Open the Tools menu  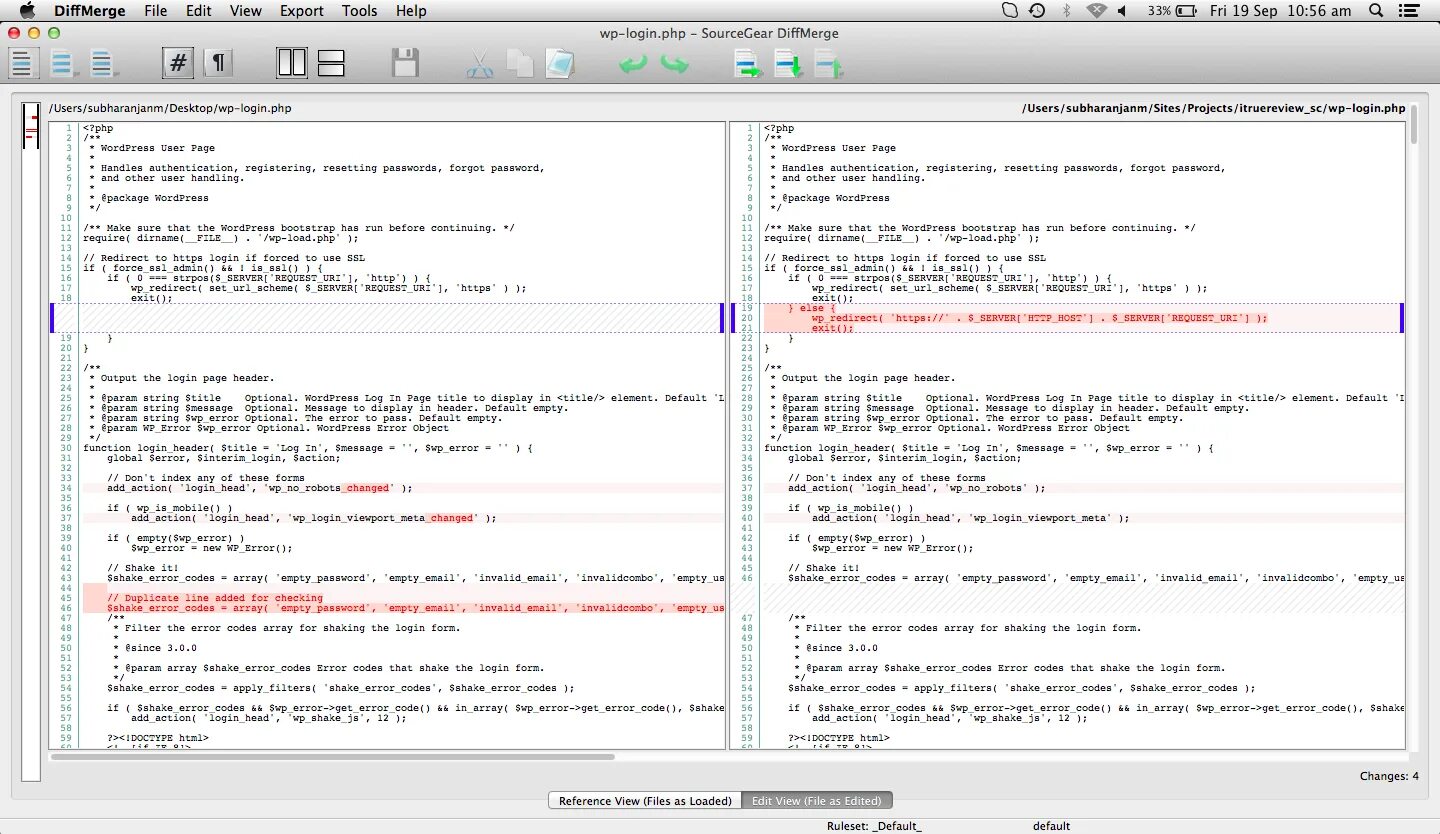[360, 11]
